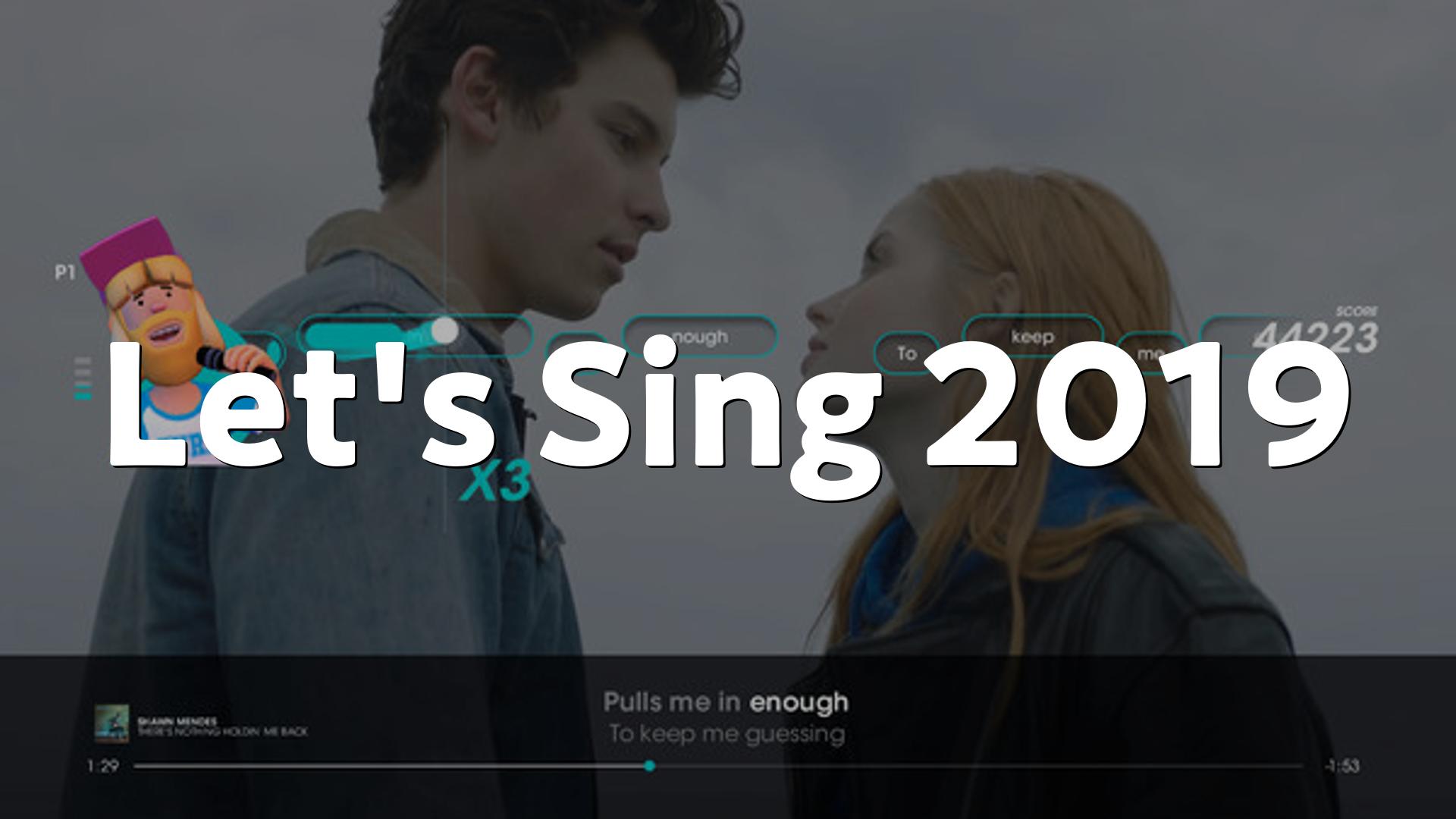Screen dimensions: 1456x819
Task: Click the 'keep' note pill
Action: click(1032, 336)
